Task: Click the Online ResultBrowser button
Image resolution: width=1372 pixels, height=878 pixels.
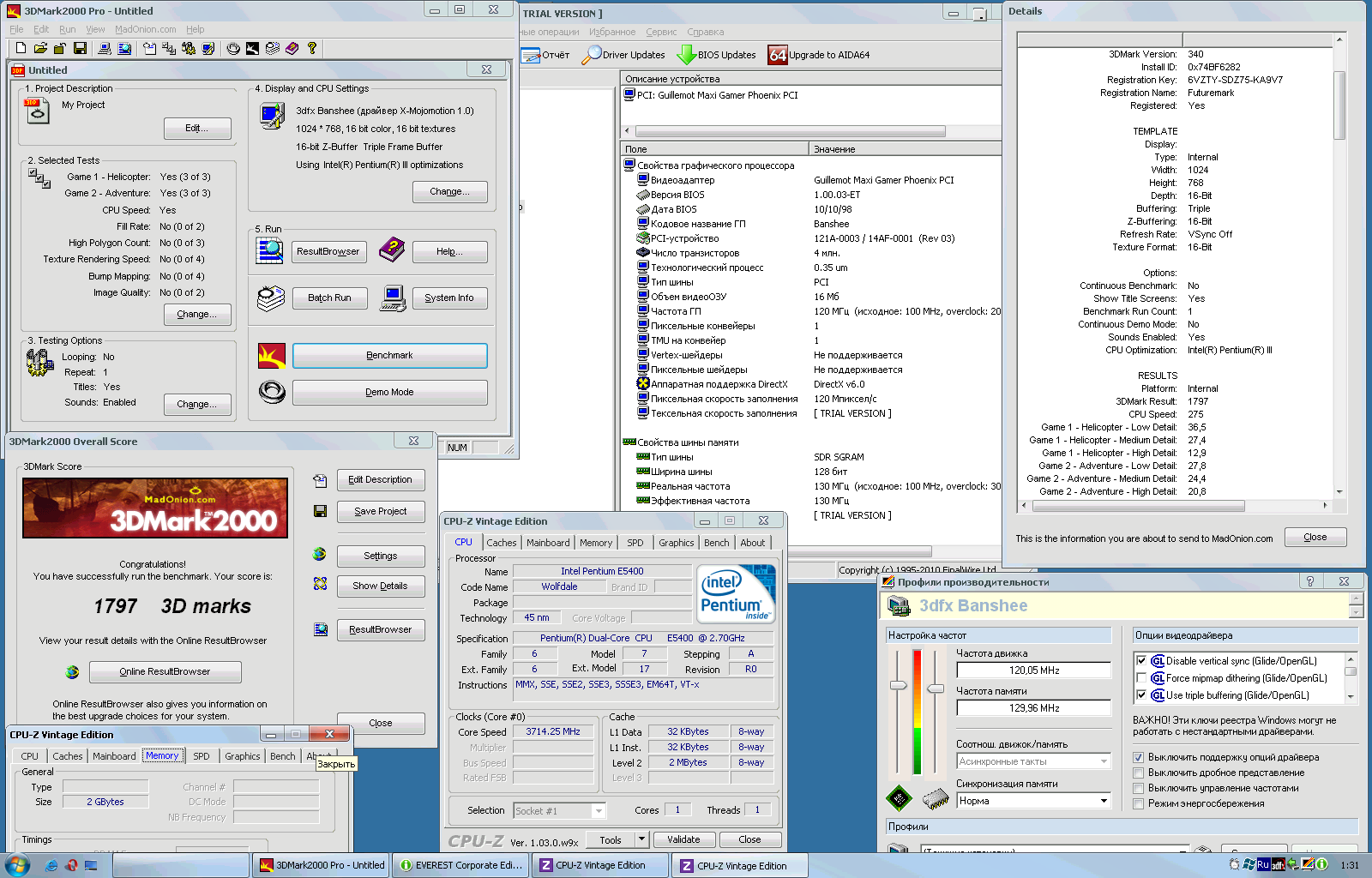Action: pyautogui.click(x=165, y=671)
